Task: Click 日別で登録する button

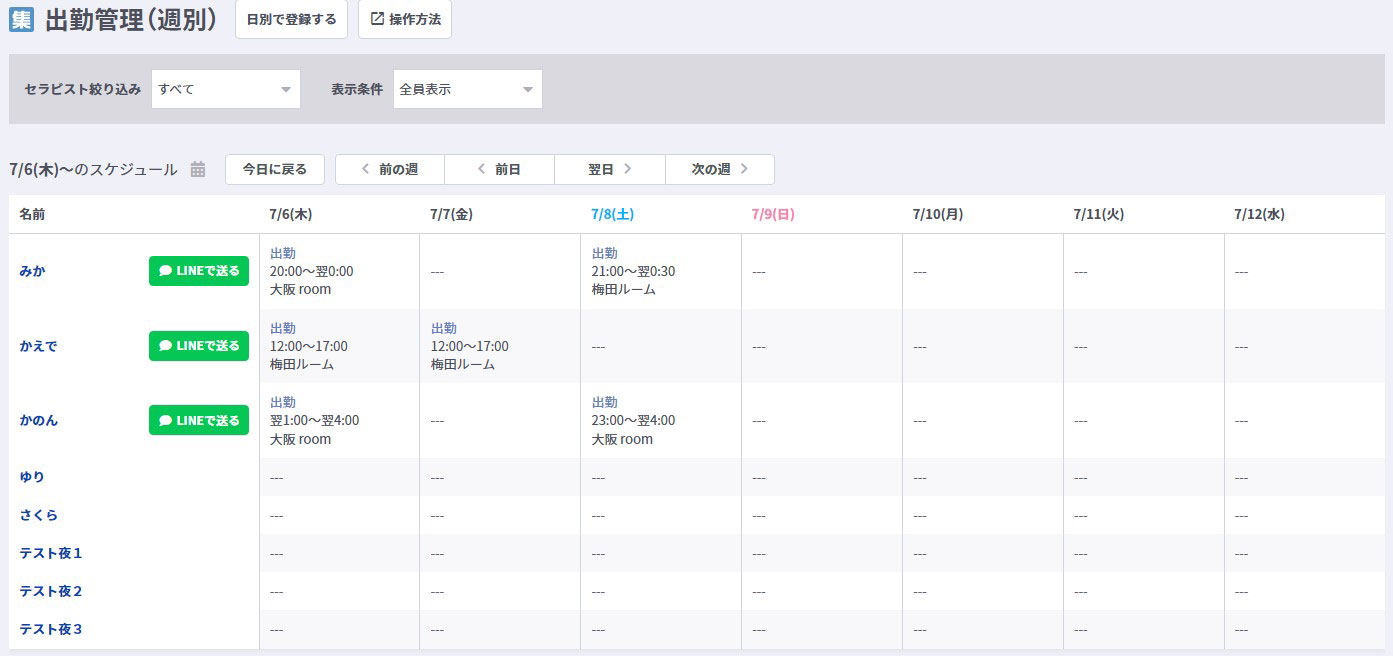Action: [x=291, y=20]
